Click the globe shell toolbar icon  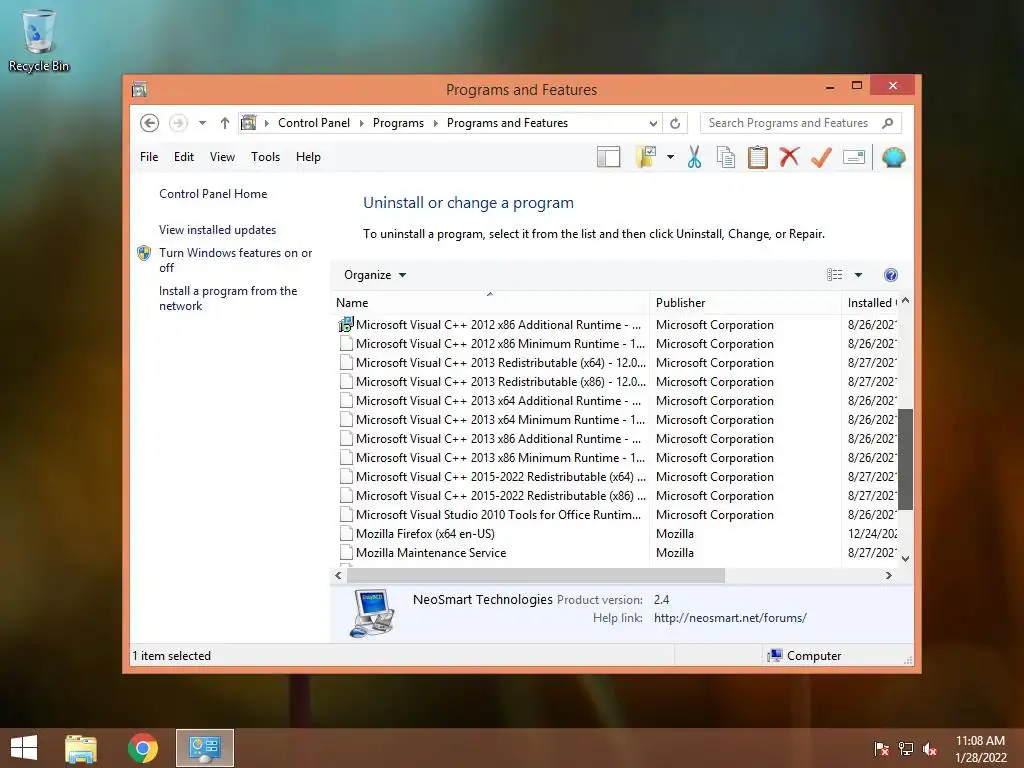pyautogui.click(x=893, y=157)
